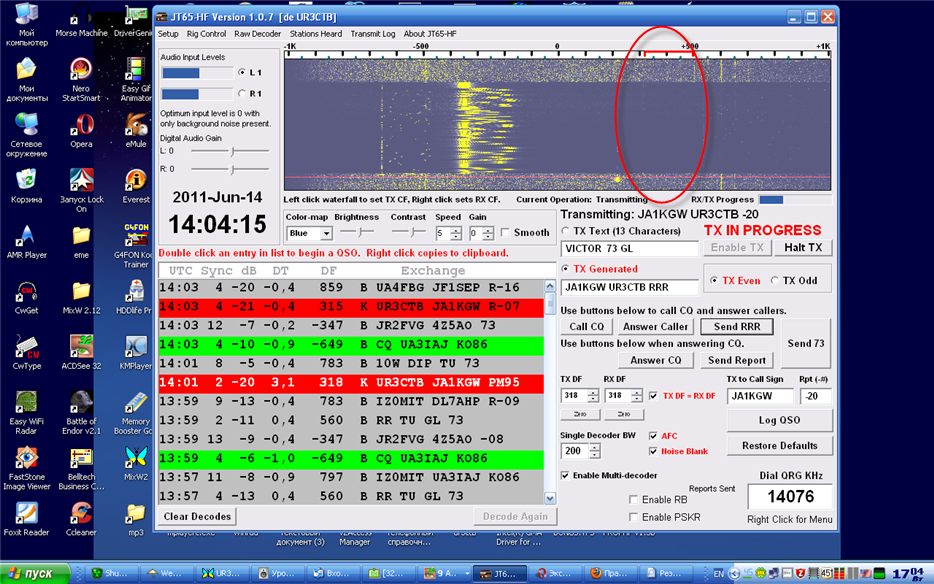Toggle the TX DF = RX DF checkbox
The width and height of the screenshot is (934, 584).
click(653, 396)
